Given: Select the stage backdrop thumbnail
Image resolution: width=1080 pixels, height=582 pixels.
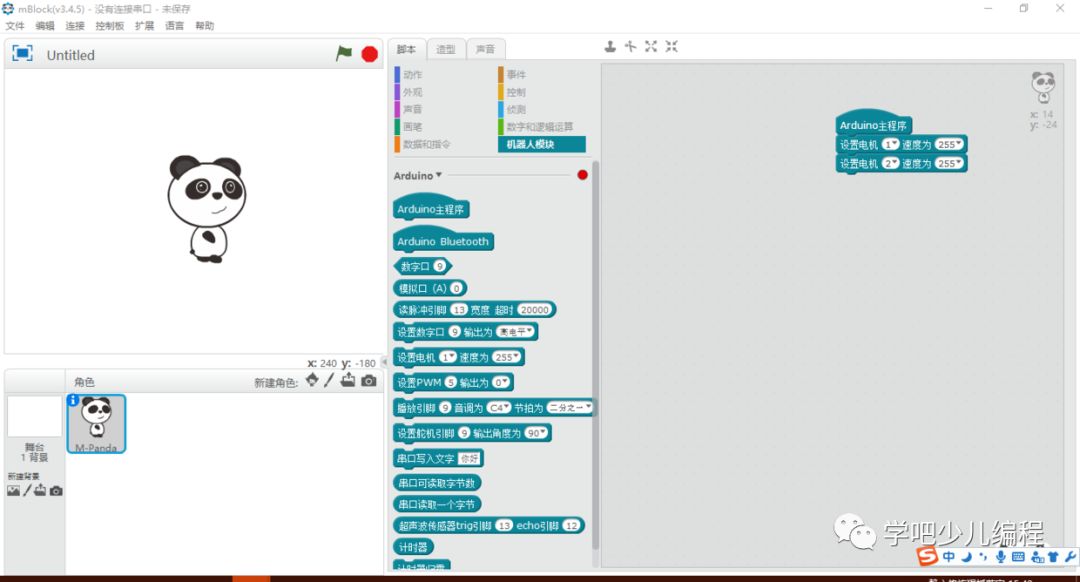Looking at the screenshot, I should point(34,416).
